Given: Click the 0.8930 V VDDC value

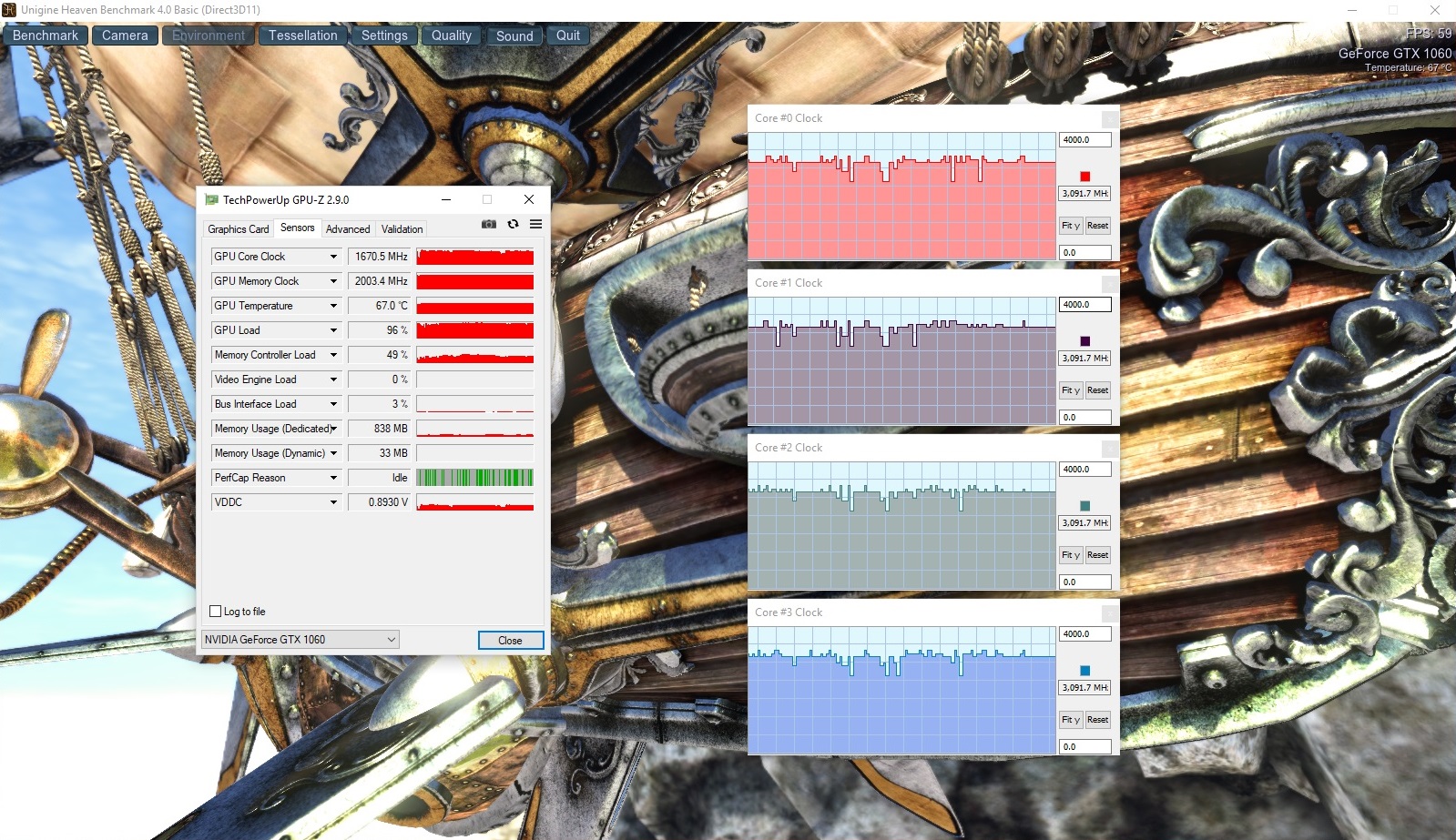Looking at the screenshot, I should click(380, 502).
